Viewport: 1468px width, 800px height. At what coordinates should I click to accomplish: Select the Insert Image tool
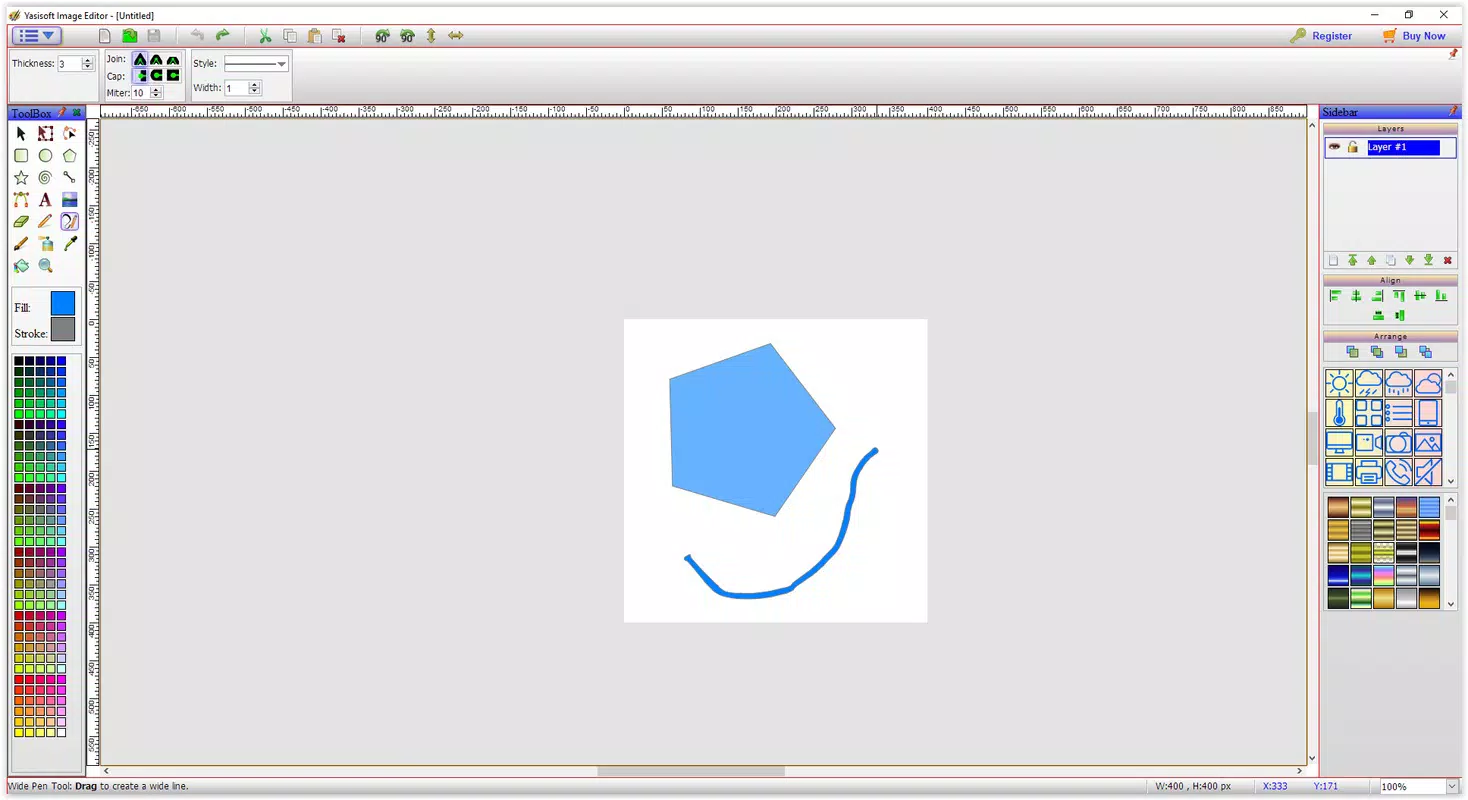69,199
